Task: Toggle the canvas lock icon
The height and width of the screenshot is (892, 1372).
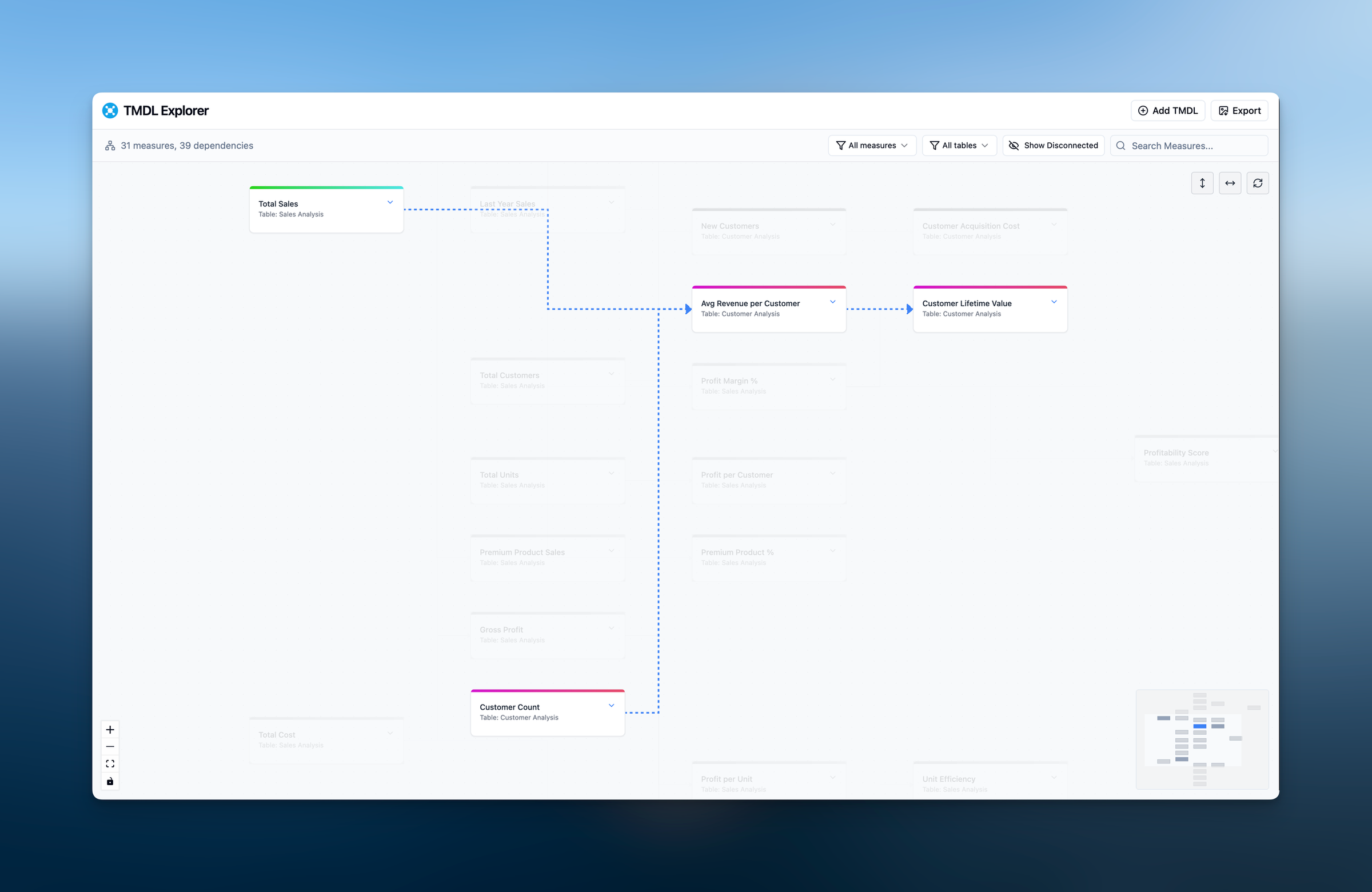Action: click(x=110, y=781)
